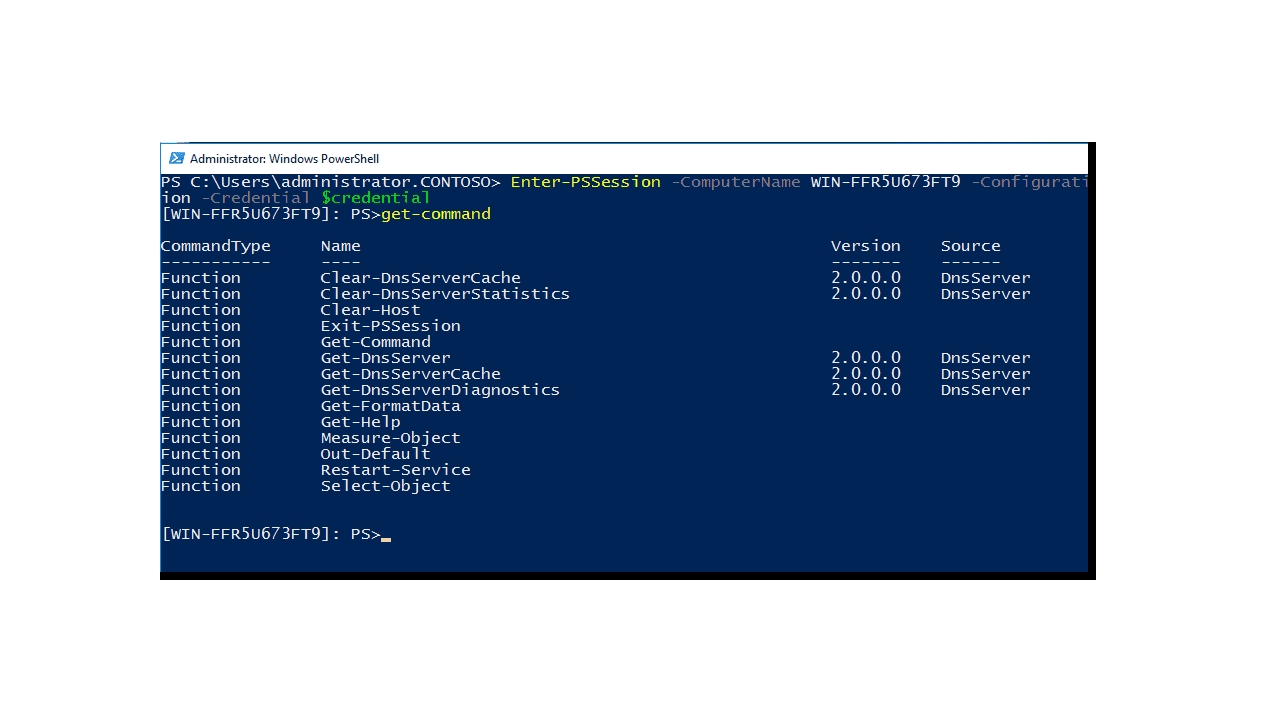Select the Get-DnsServerDiagnostics row name

pos(440,390)
